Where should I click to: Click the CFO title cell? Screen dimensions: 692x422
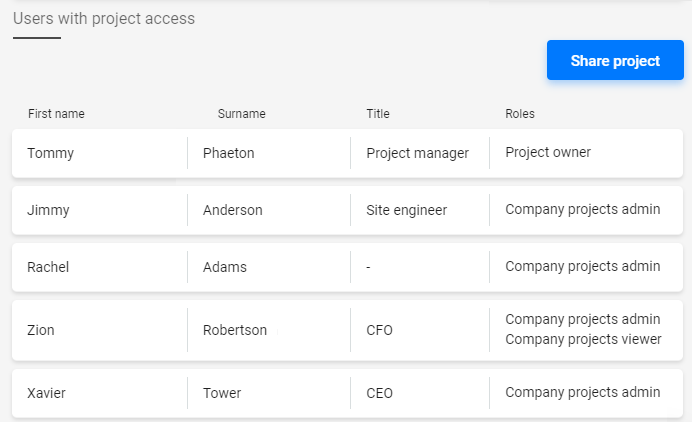click(x=379, y=330)
